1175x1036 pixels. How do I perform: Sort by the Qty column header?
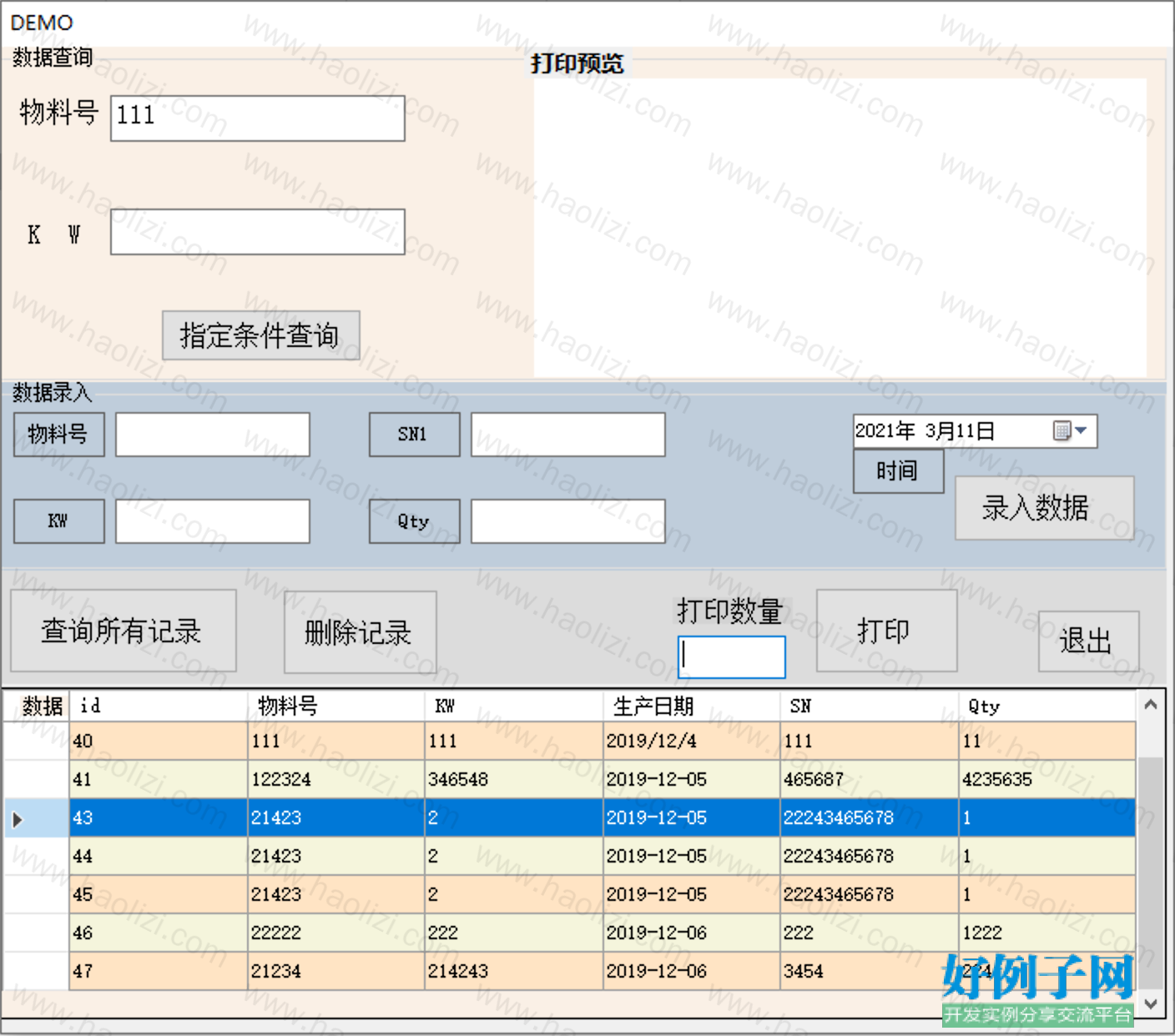pos(1046,706)
